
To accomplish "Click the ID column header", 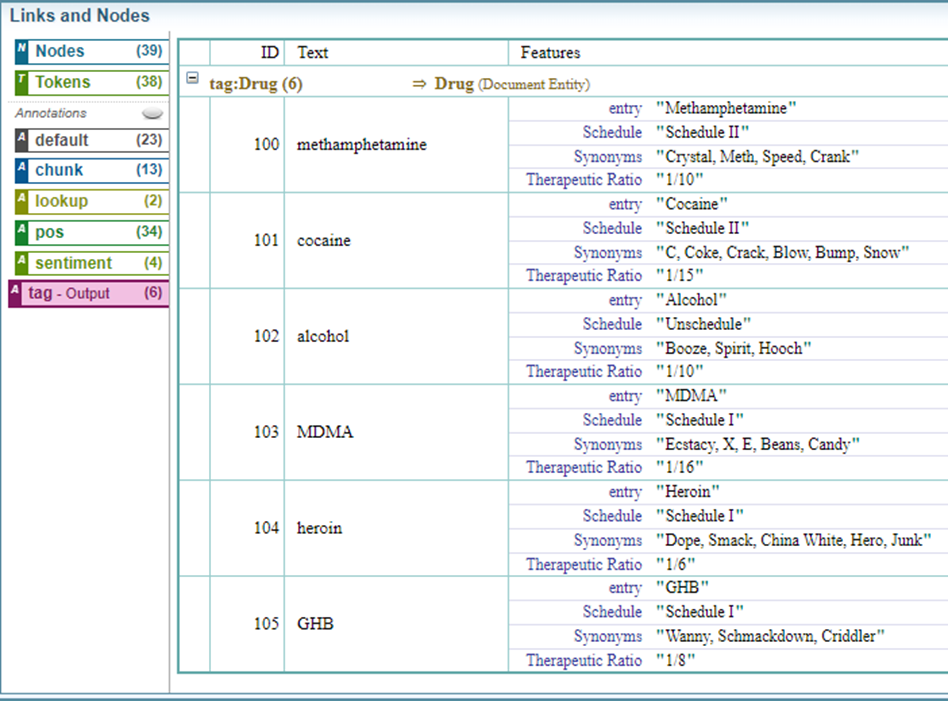I will point(269,52).
